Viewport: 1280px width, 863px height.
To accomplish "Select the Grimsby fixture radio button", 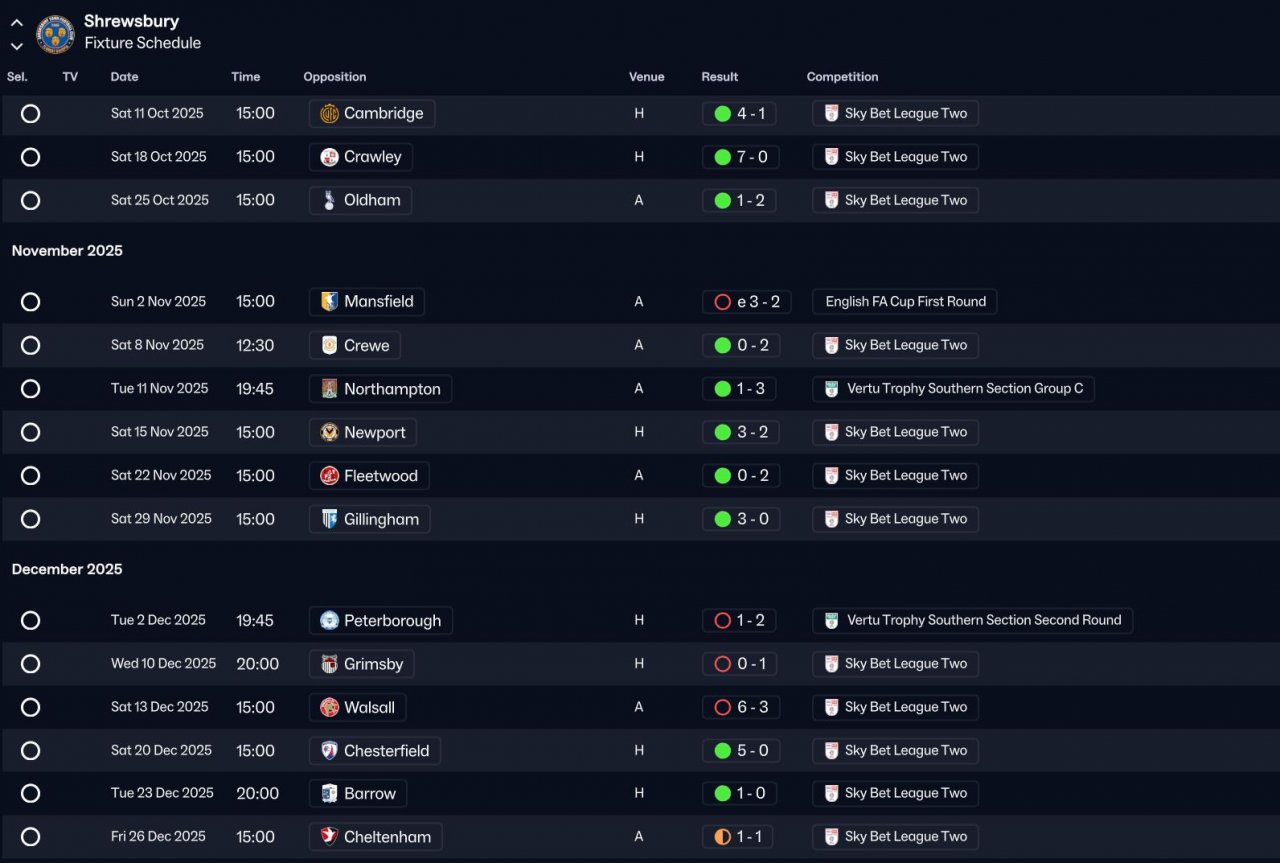I will [x=31, y=664].
